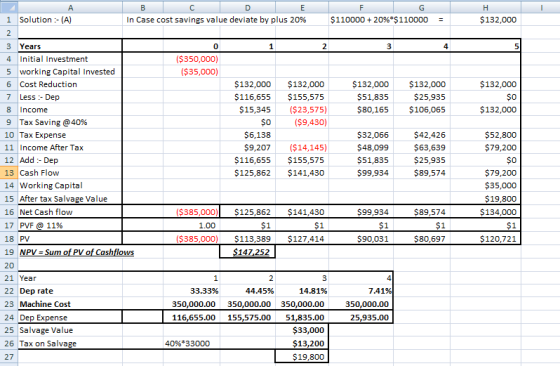Click the select-all corner button
The height and width of the screenshot is (366, 560).
[9, 7]
